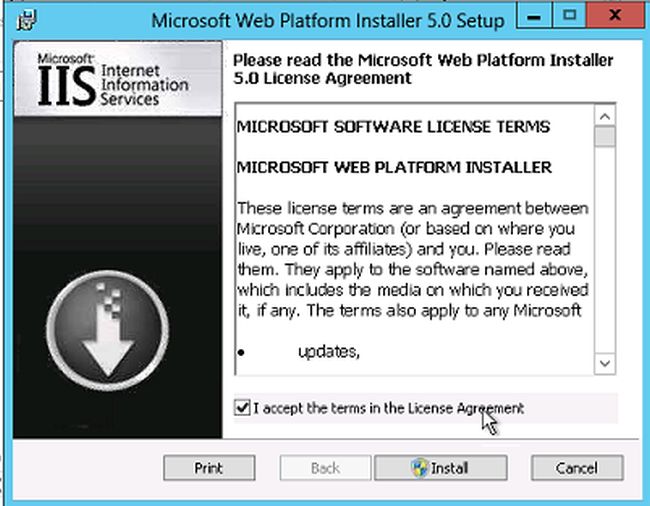This screenshot has width=650, height=506.
Task: Uncheck I accept the terms checkbox
Action: pos(242,408)
